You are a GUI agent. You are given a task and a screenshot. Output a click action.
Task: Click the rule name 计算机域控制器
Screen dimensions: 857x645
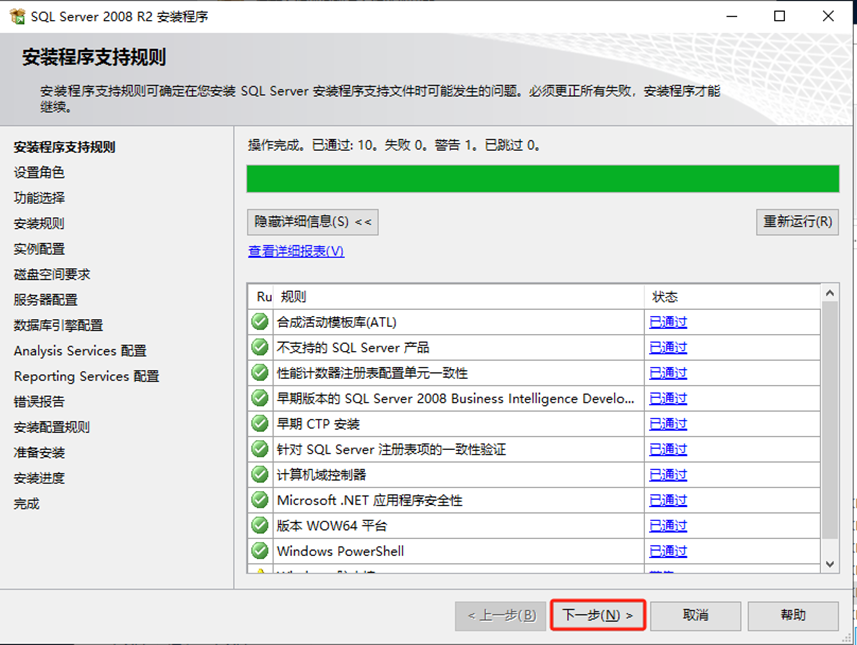click(321, 474)
